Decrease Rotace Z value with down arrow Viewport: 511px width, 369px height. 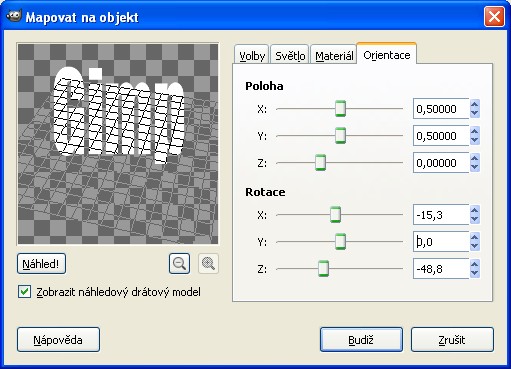point(475,273)
